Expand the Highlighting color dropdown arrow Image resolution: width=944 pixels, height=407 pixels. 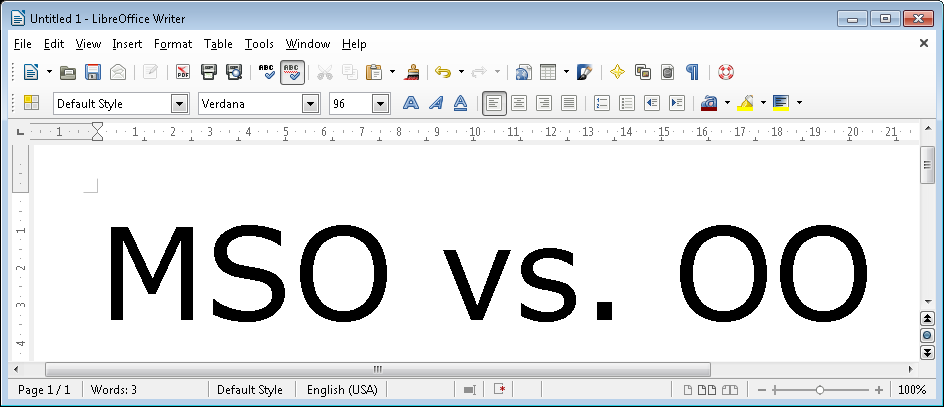point(763,103)
